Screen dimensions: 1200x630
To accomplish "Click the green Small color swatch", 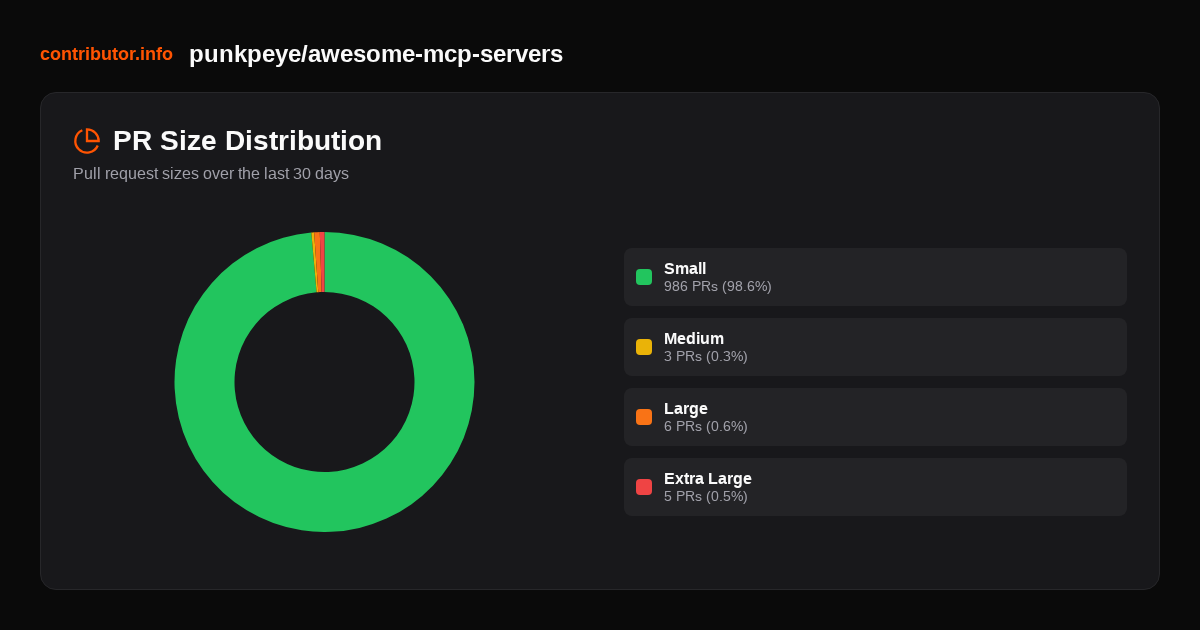I will click(644, 277).
